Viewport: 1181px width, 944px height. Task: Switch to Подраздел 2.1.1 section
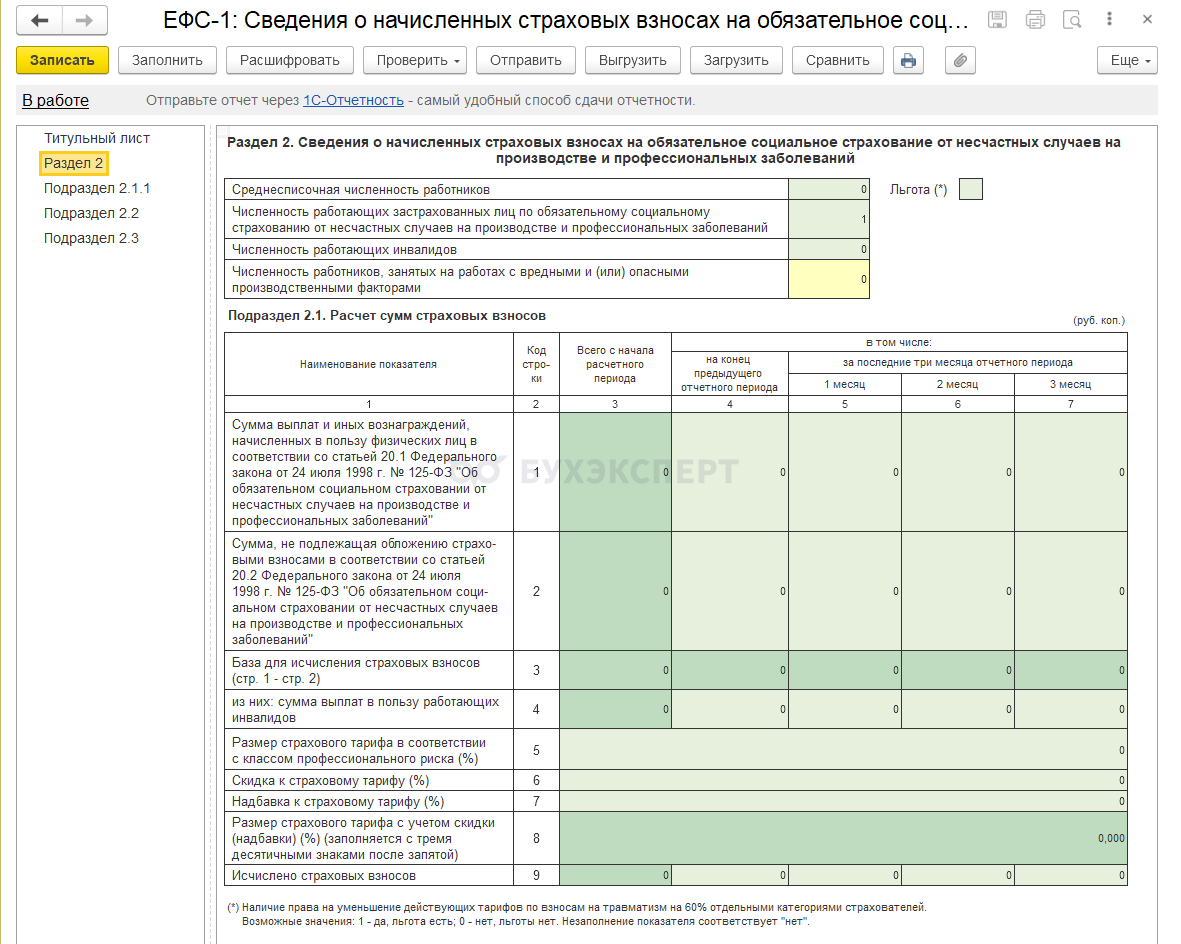pyautogui.click(x=97, y=188)
